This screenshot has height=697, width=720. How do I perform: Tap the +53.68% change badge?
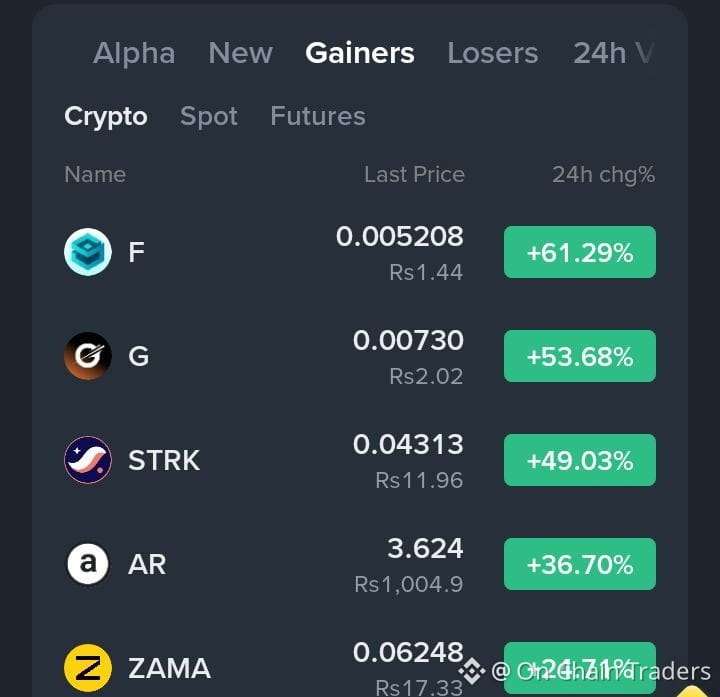[x=580, y=356]
